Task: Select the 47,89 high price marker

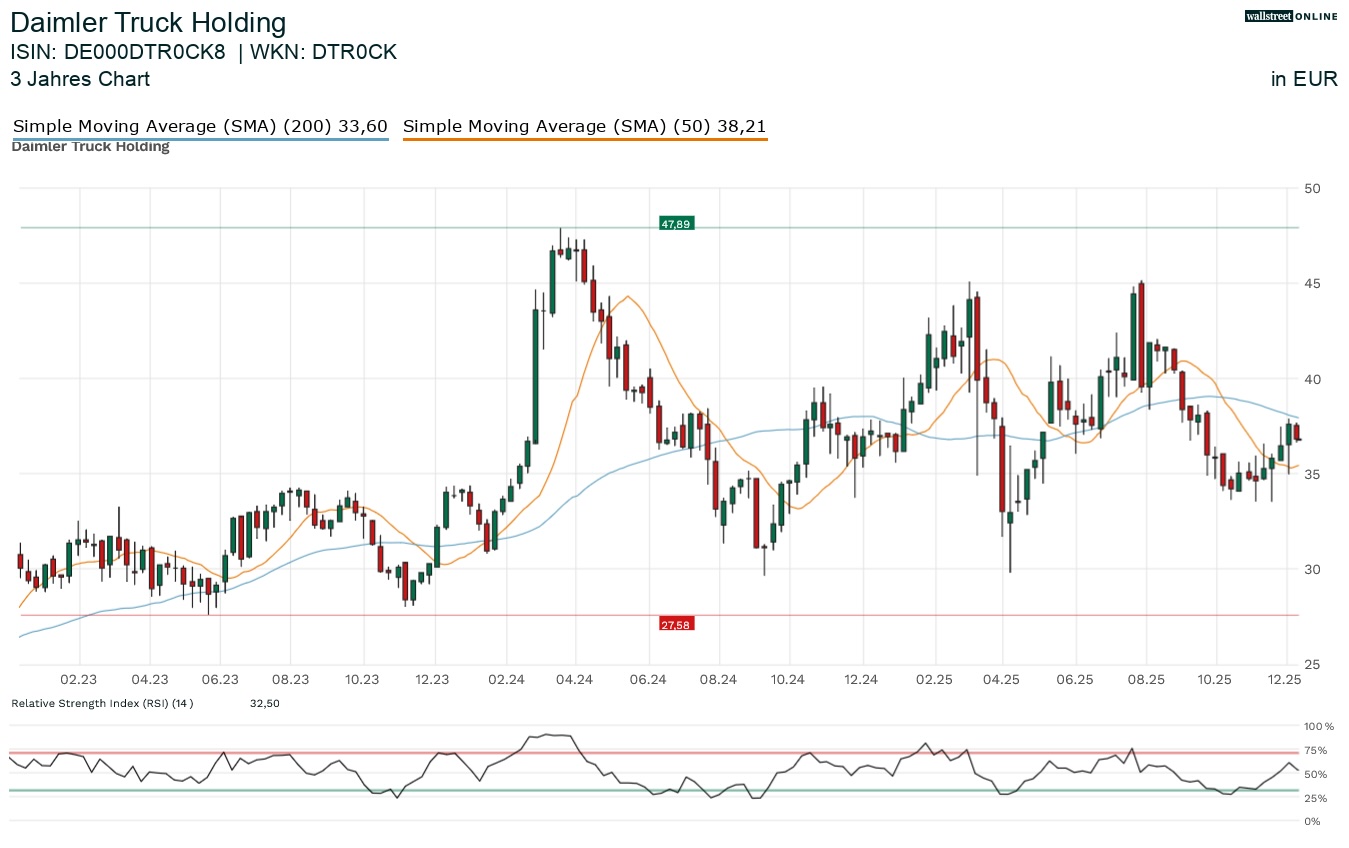Action: 676,223
